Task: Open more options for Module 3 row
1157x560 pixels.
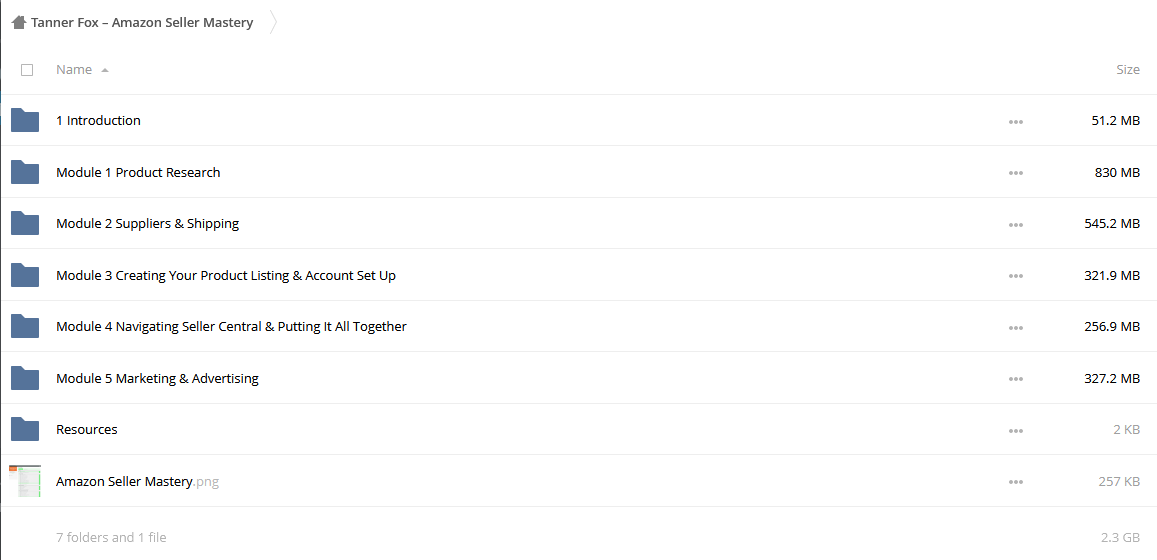Action: coord(1015,276)
